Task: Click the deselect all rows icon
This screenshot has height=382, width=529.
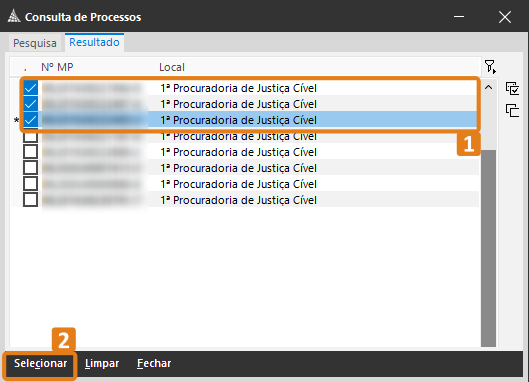Action: 512,110
